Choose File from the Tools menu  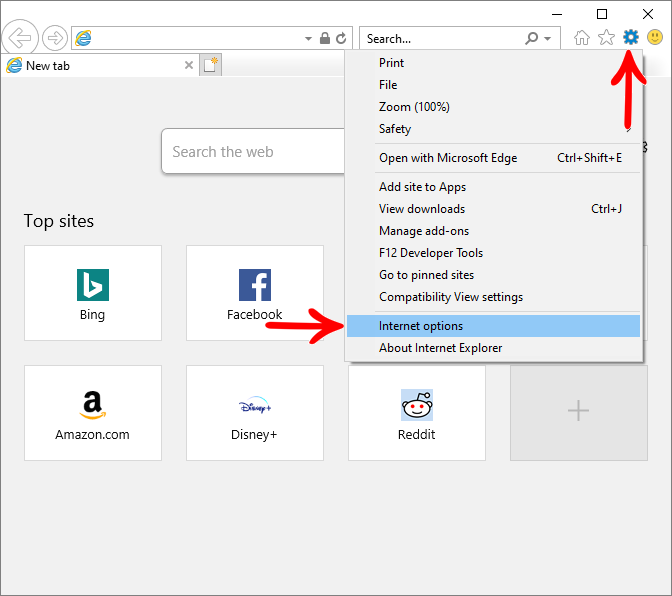coord(493,85)
